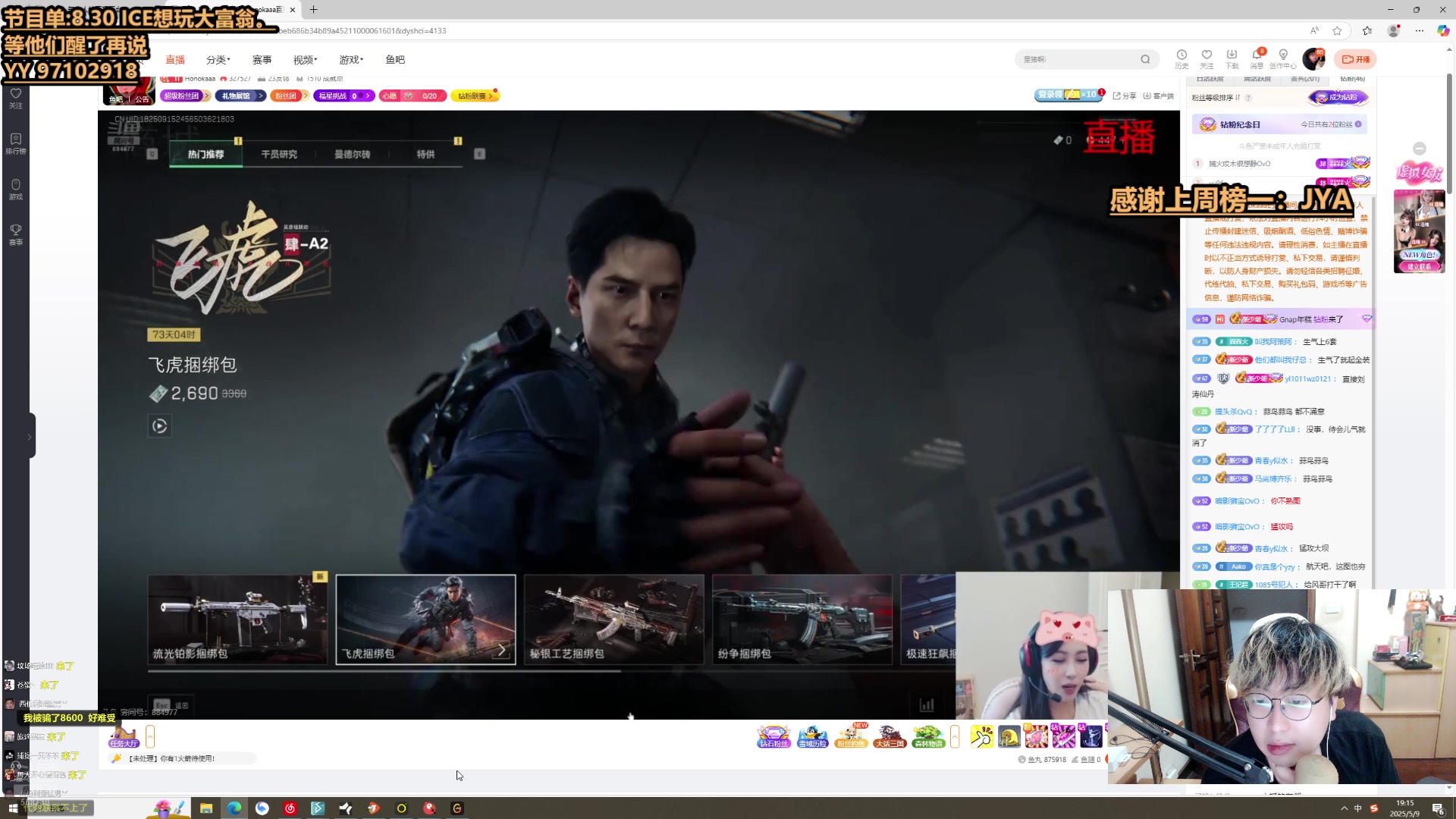
Task: Select the 秘银工艺捆绑包 thumbnail
Action: click(x=613, y=620)
